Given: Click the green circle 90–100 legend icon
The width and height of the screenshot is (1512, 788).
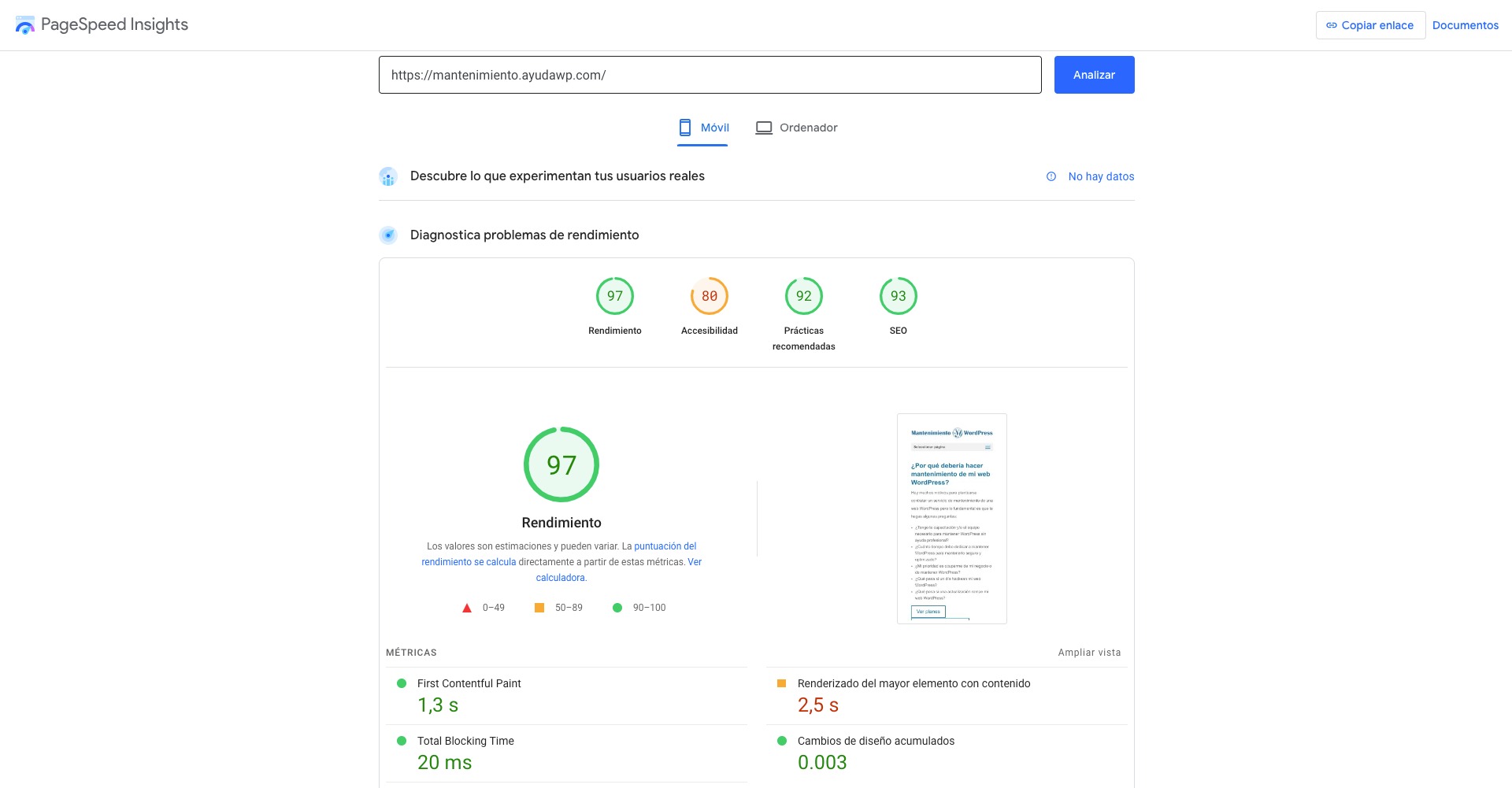Looking at the screenshot, I should tap(617, 608).
